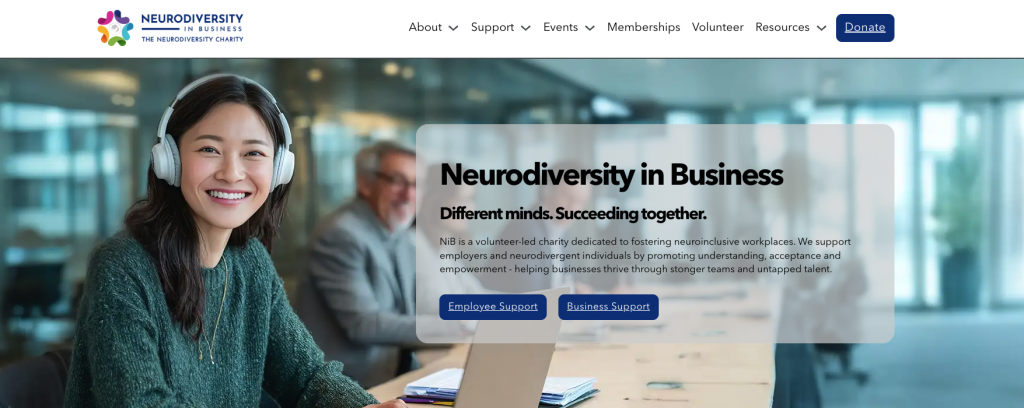Viewport: 1024px width, 408px height.
Task: Select the Resources navigation label
Action: click(782, 27)
